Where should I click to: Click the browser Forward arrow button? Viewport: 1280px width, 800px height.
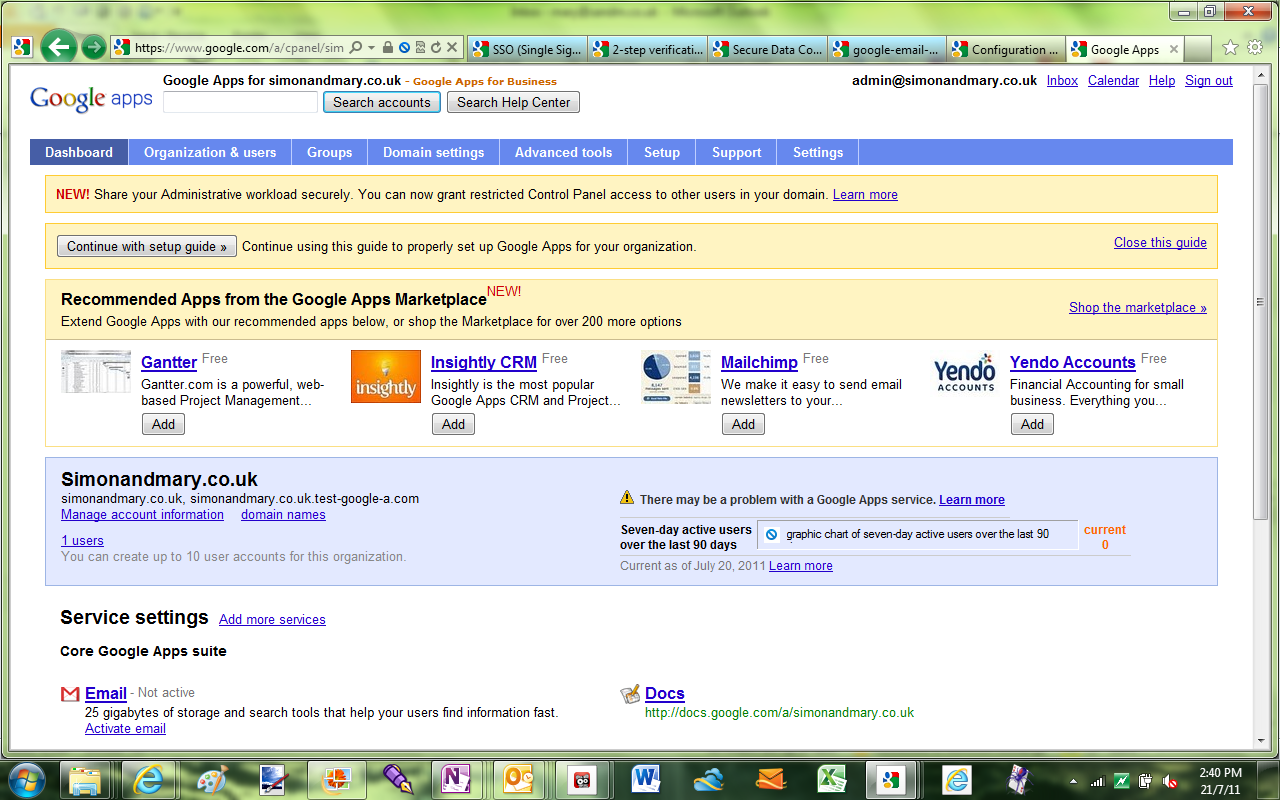point(93,47)
